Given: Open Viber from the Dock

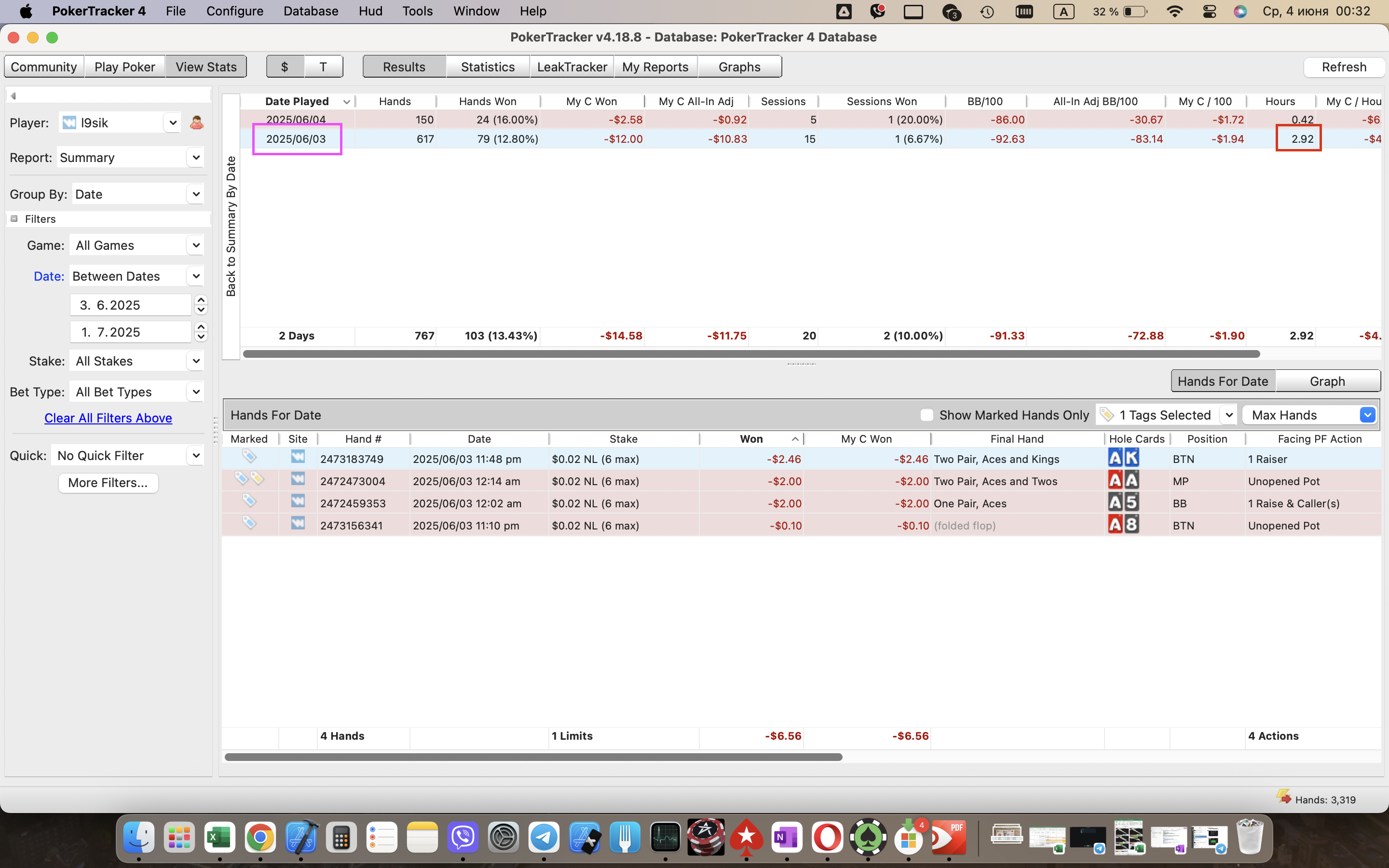Looking at the screenshot, I should (463, 838).
